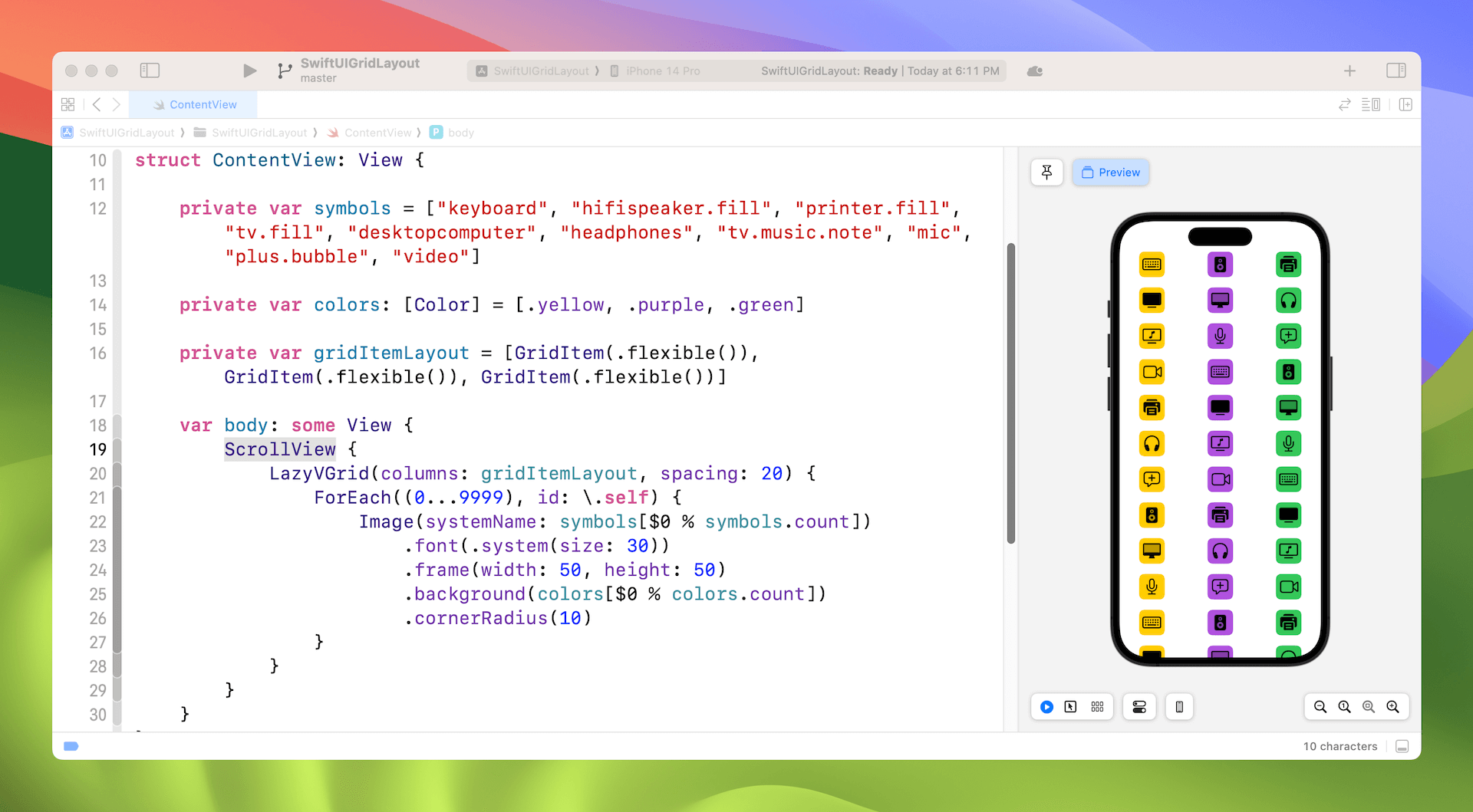Click gridItemLayout on line 16
This screenshot has height=812, width=1473.
pos(391,353)
